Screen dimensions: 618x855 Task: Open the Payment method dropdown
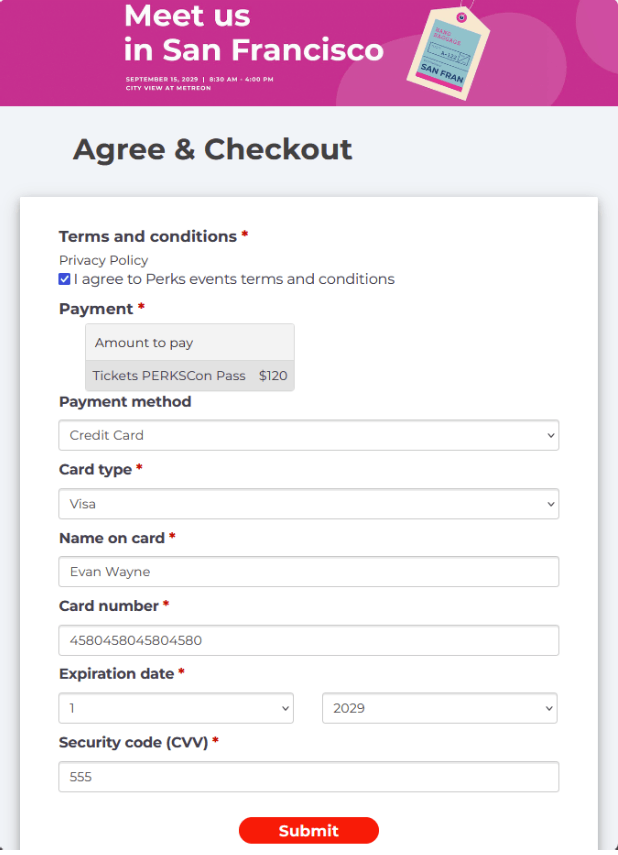click(309, 435)
